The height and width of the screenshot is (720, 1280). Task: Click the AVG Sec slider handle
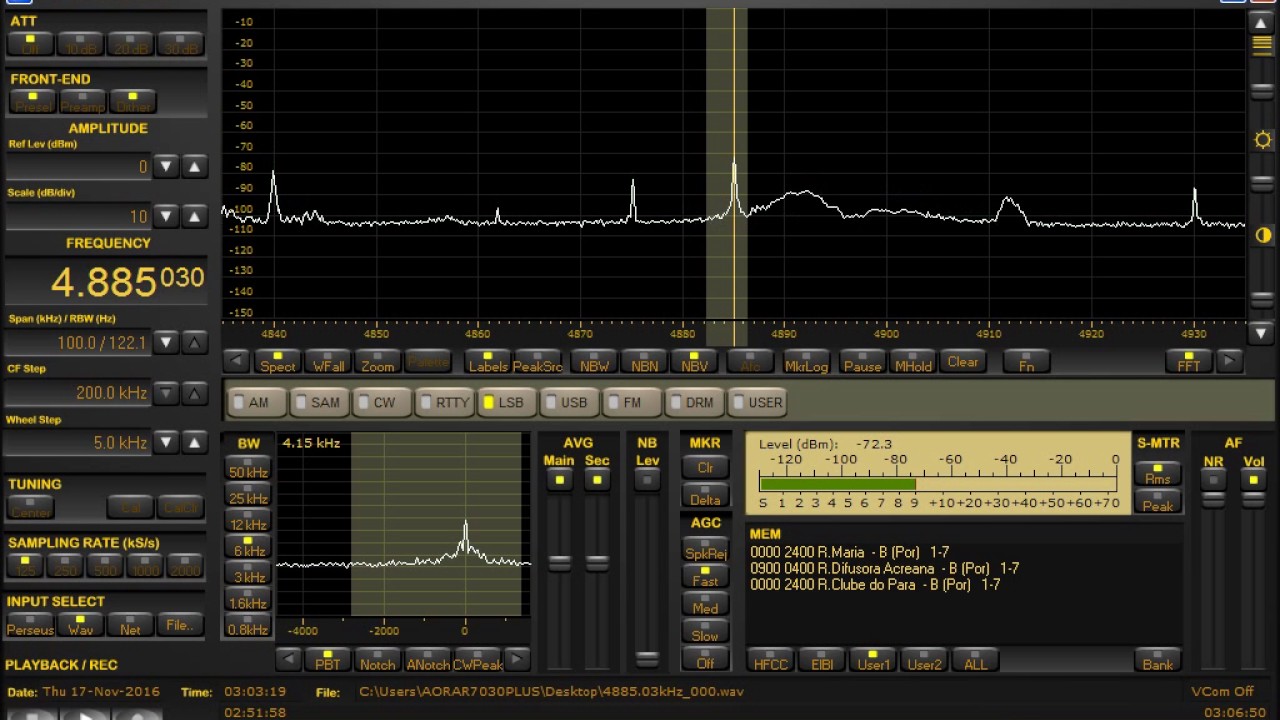pos(597,563)
